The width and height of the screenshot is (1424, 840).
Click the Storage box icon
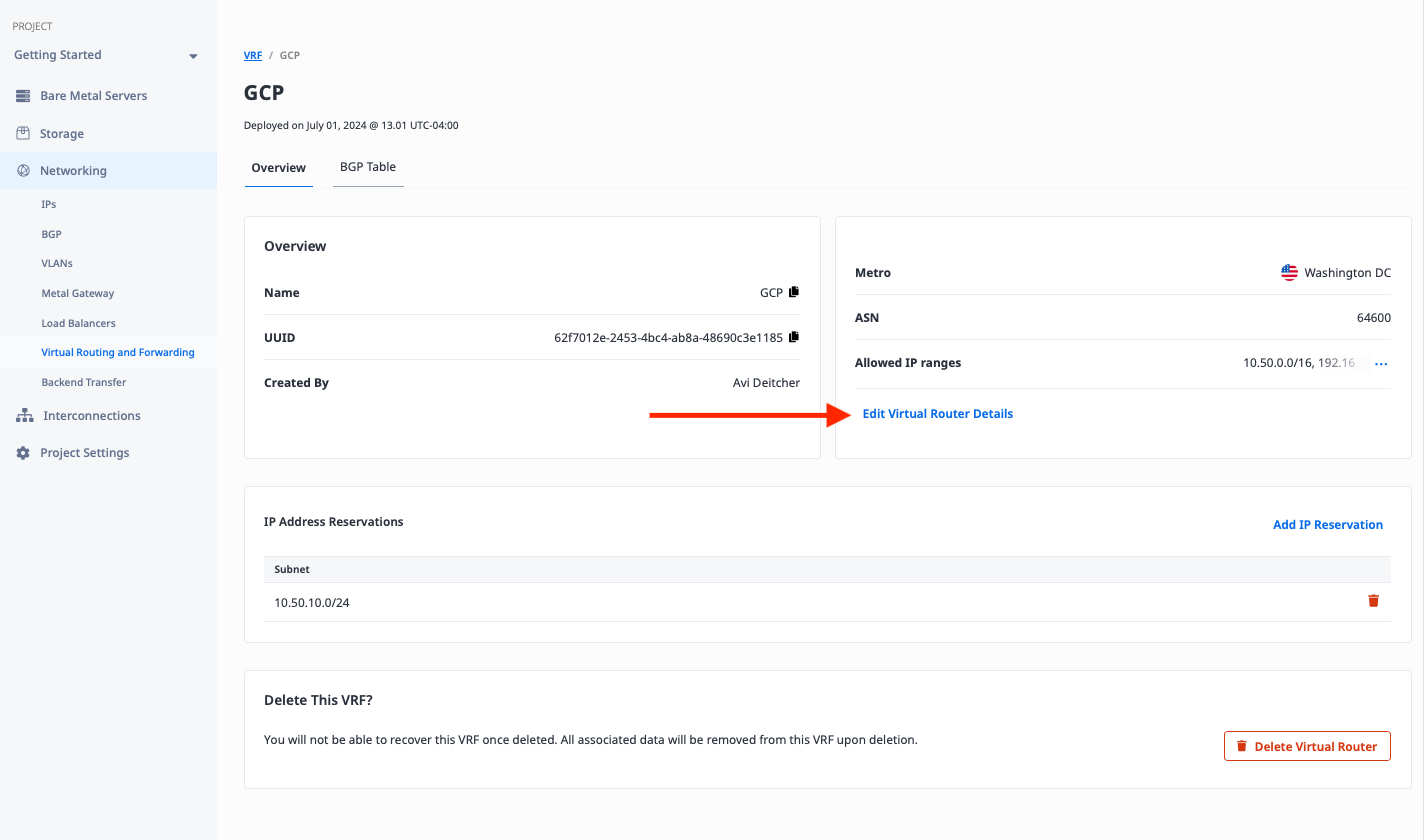23,133
